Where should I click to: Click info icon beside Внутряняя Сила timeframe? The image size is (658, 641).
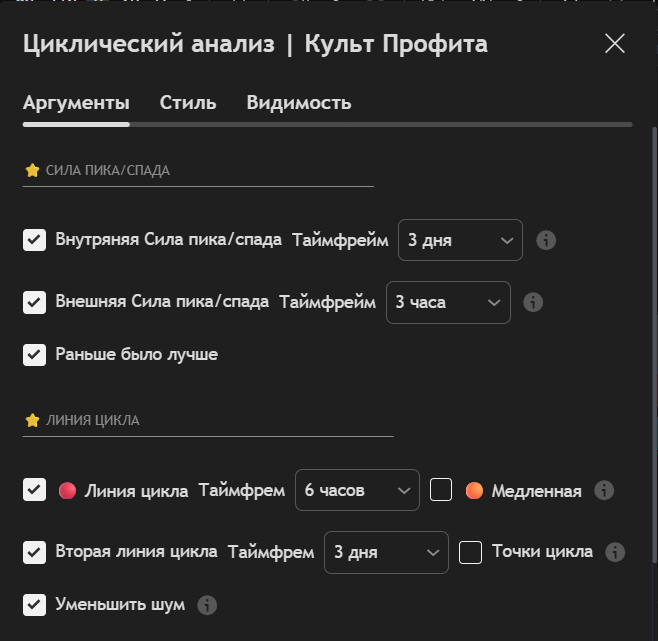coord(546,240)
